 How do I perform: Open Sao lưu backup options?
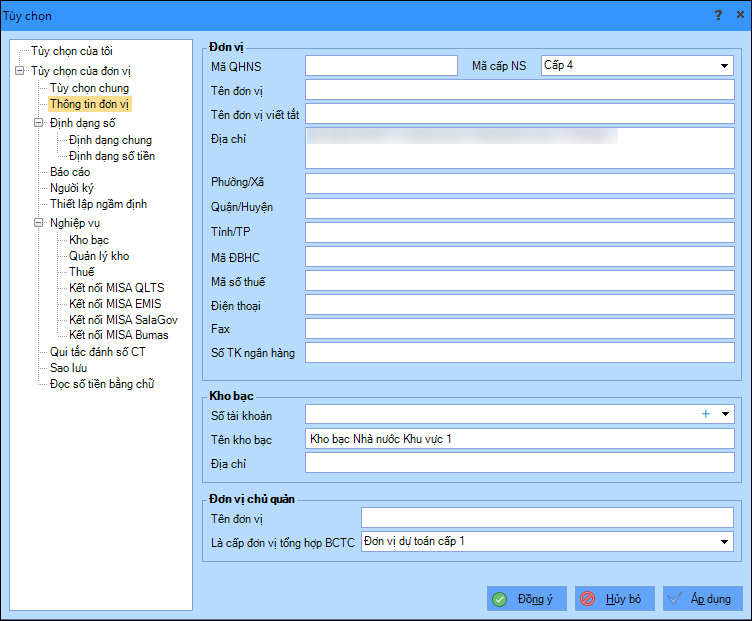[x=69, y=368]
